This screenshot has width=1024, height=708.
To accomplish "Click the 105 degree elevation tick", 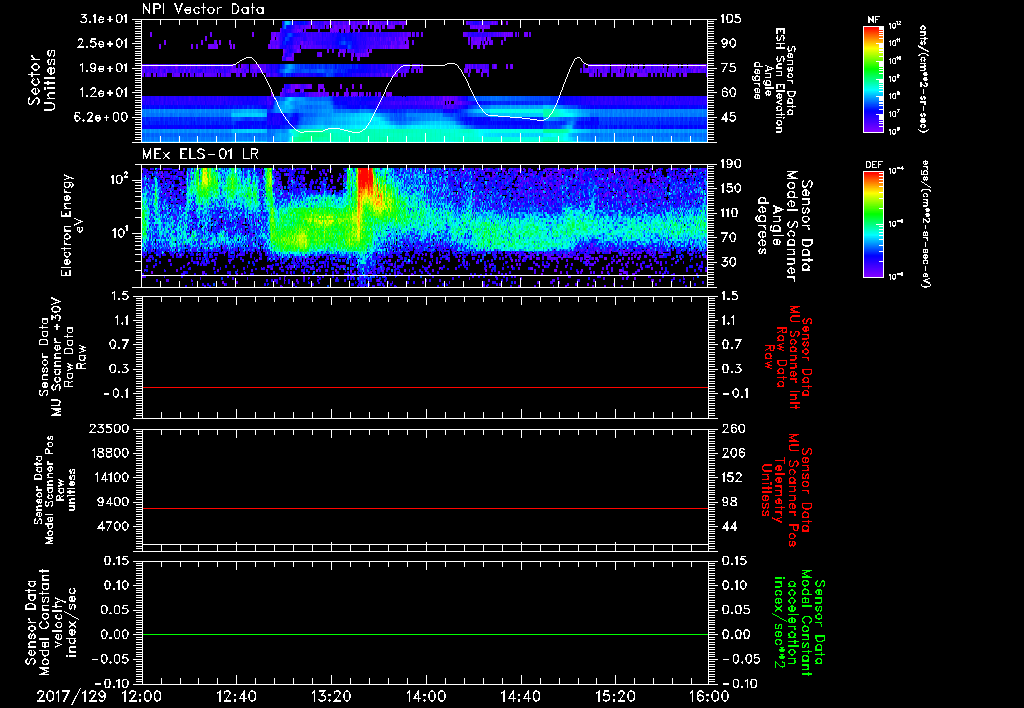I will coord(730,19).
